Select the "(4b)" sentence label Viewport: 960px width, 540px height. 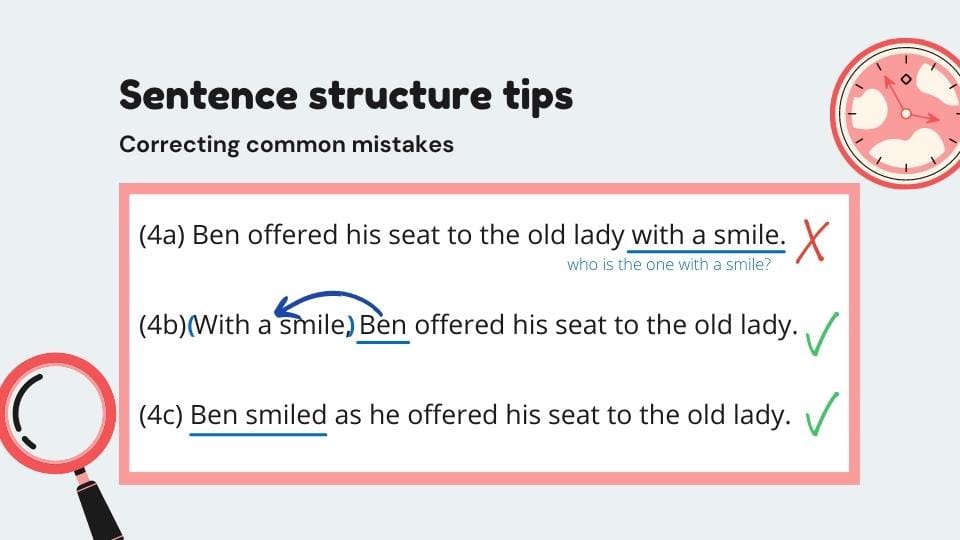tap(162, 325)
